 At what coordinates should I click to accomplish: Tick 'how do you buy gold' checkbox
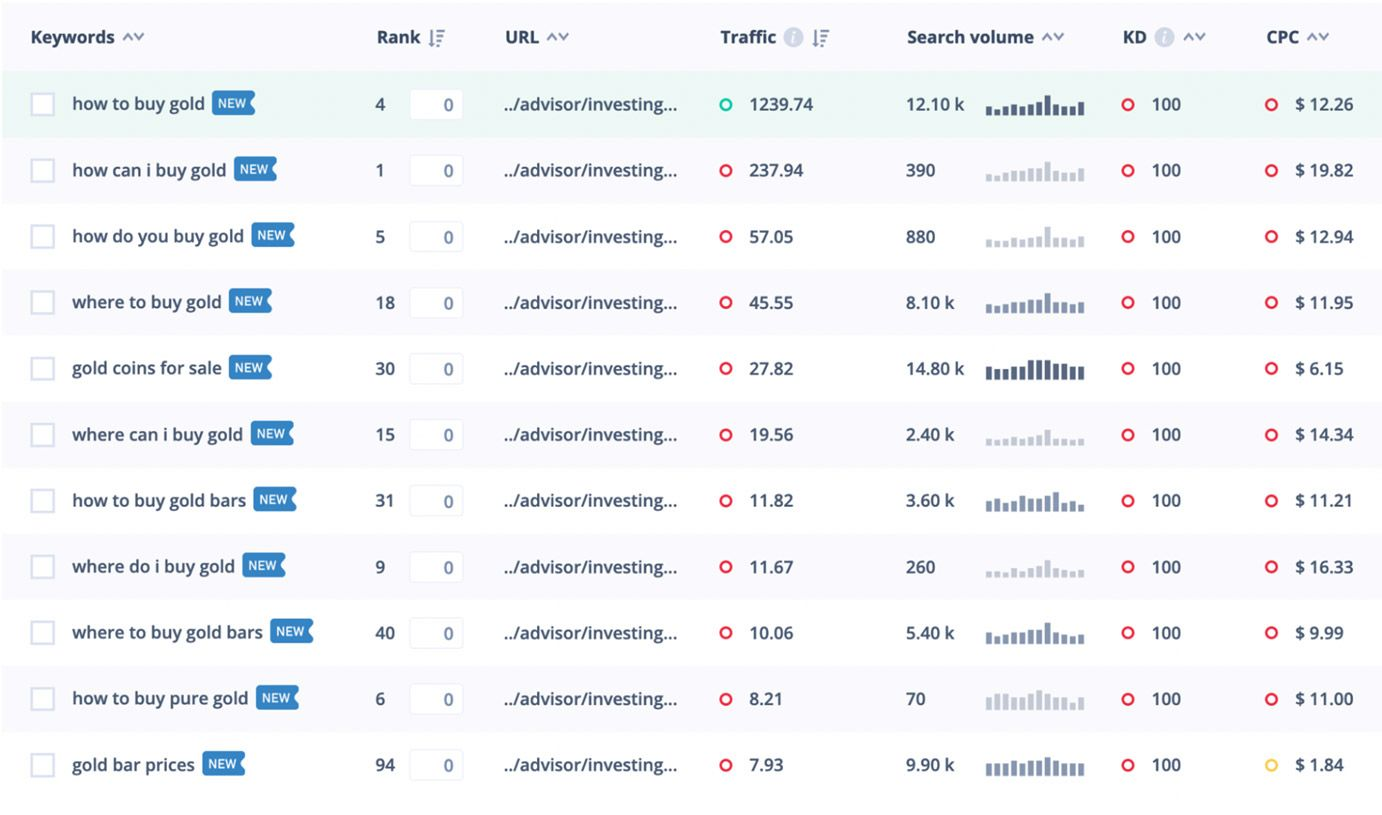(42, 236)
